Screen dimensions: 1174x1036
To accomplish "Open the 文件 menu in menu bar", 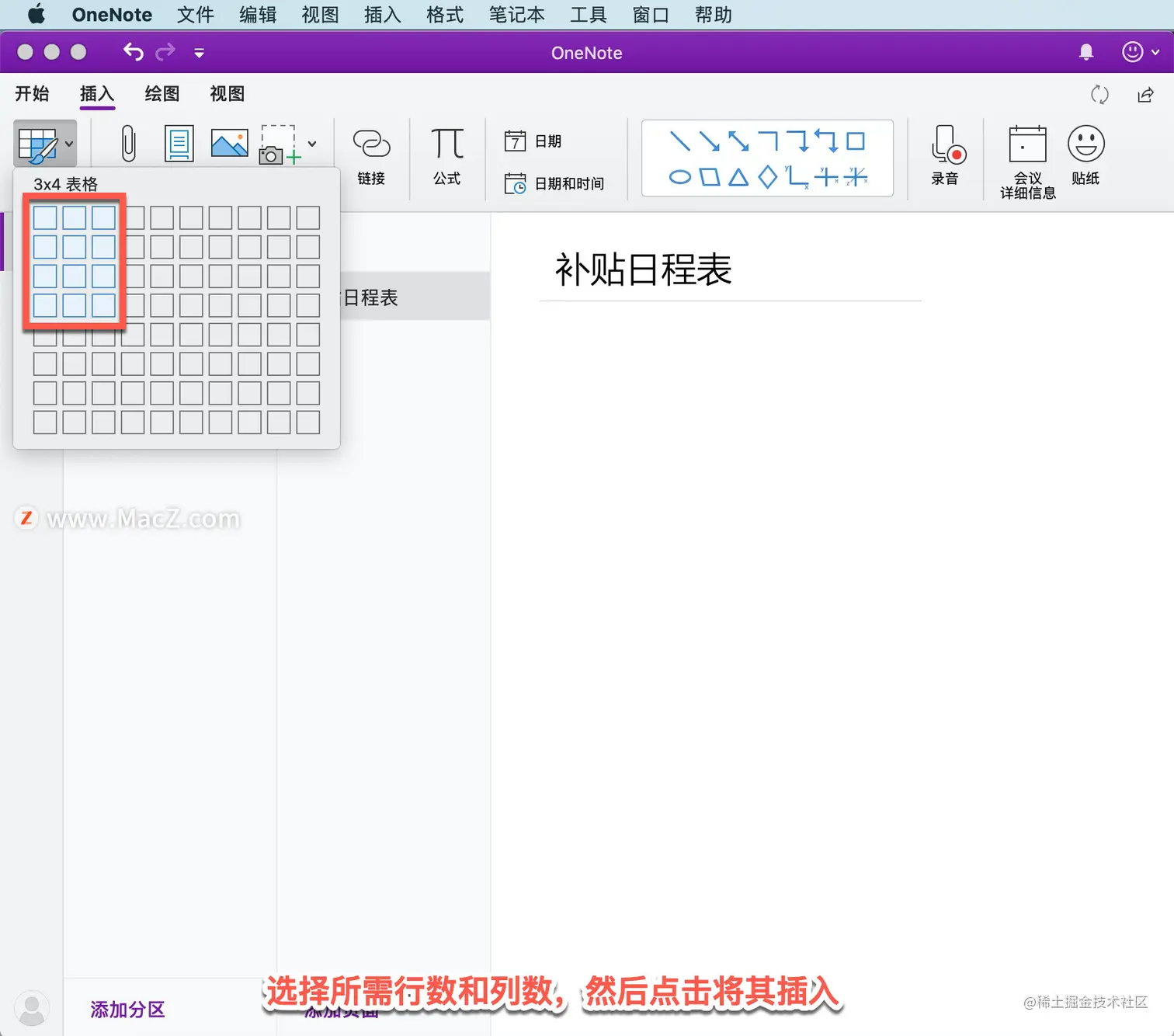I will [196, 15].
